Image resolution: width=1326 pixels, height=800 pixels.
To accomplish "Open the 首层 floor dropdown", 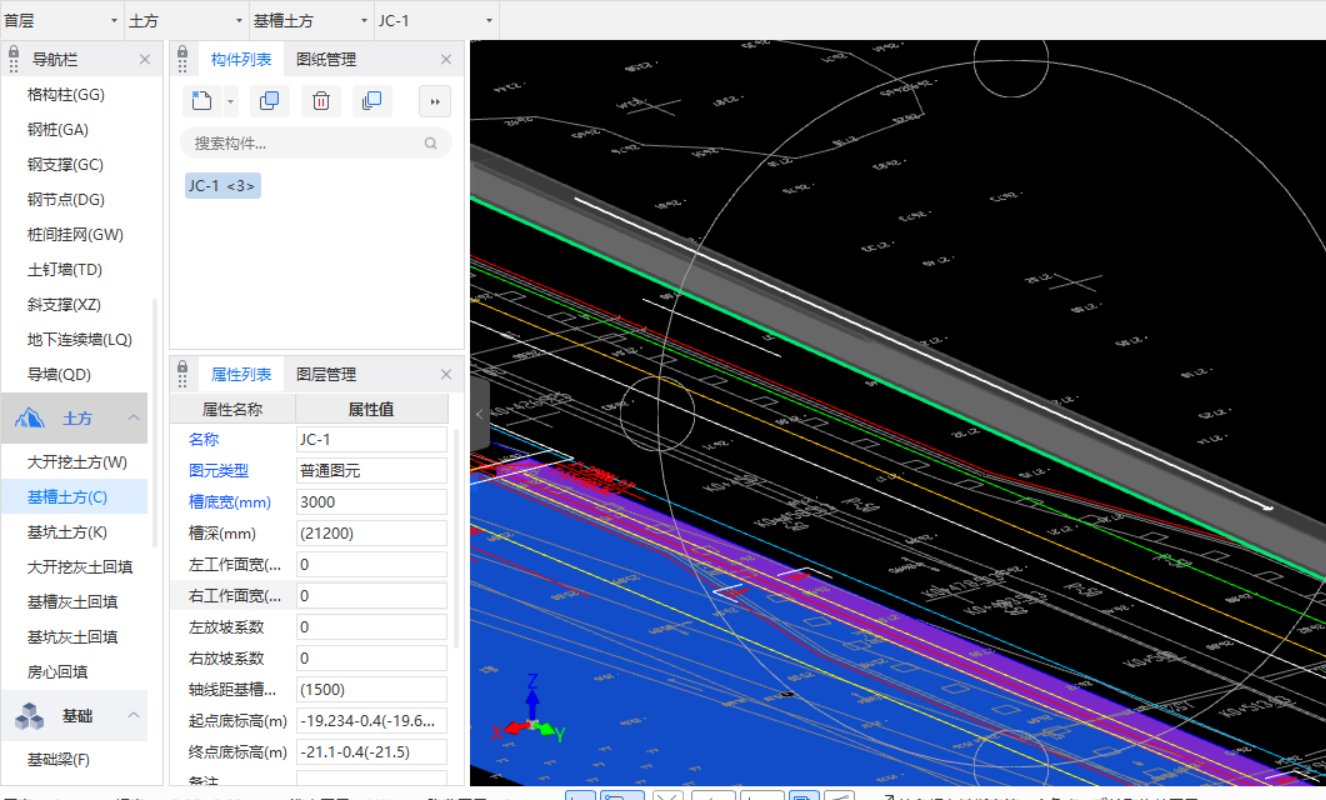I will 62,20.
